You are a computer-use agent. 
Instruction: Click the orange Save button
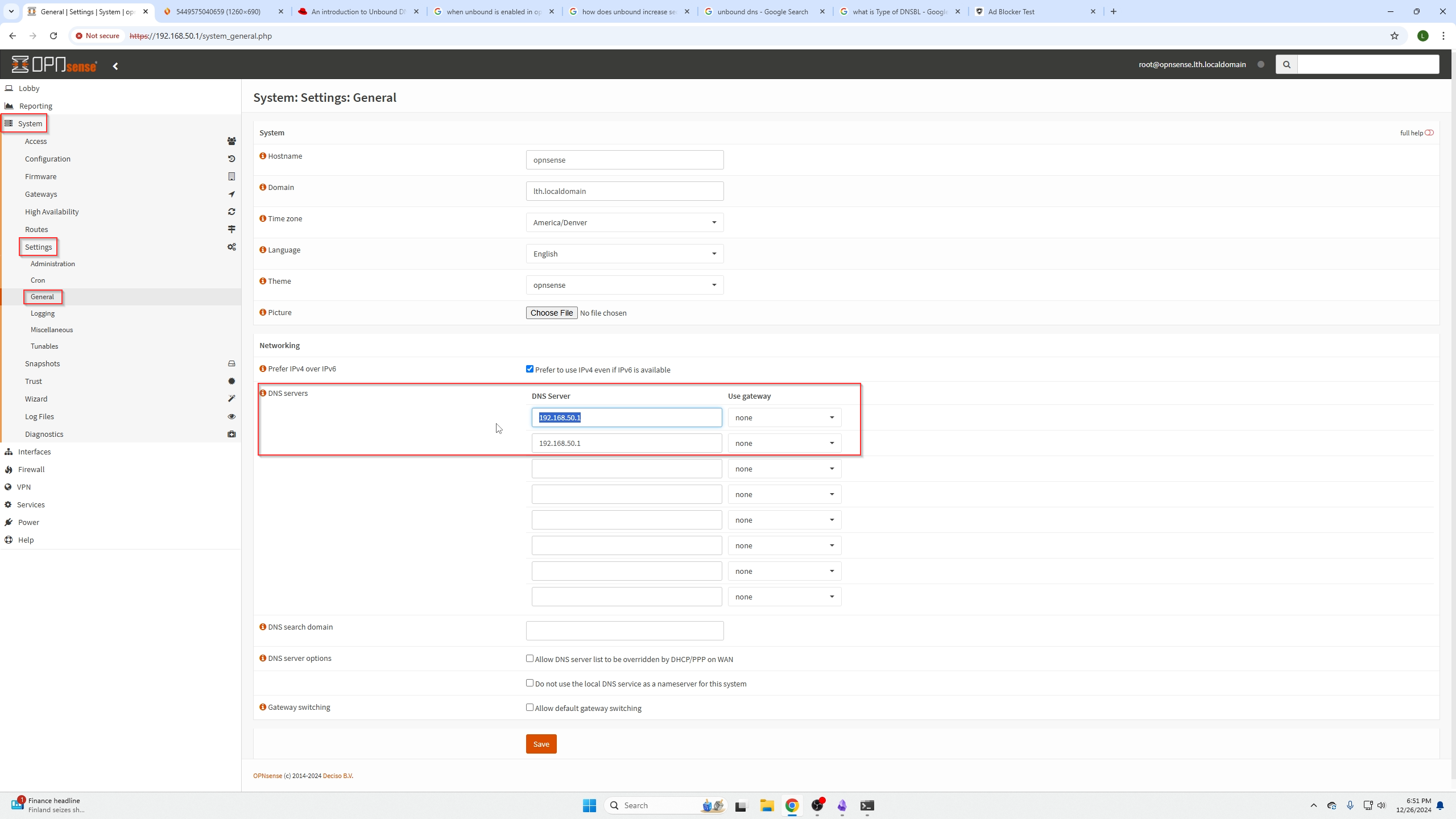(541, 744)
